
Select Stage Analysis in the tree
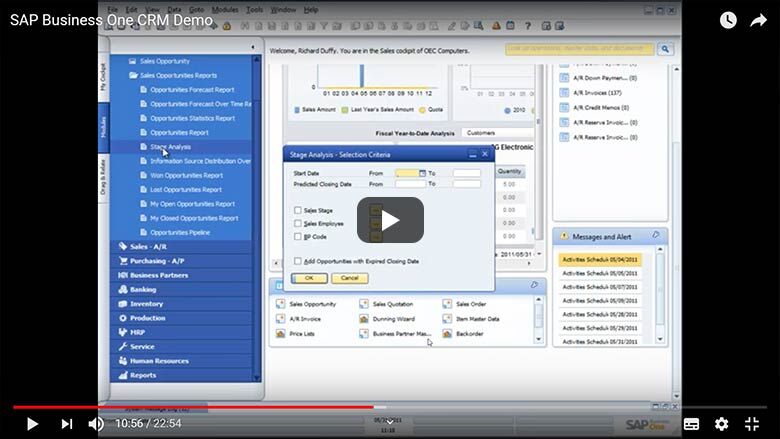(171, 147)
